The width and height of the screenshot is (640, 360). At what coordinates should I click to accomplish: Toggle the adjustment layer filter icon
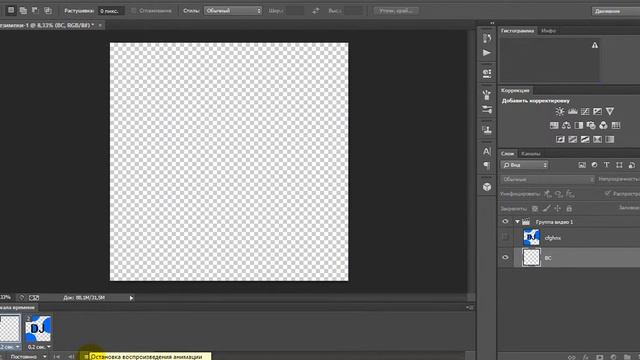click(594, 165)
